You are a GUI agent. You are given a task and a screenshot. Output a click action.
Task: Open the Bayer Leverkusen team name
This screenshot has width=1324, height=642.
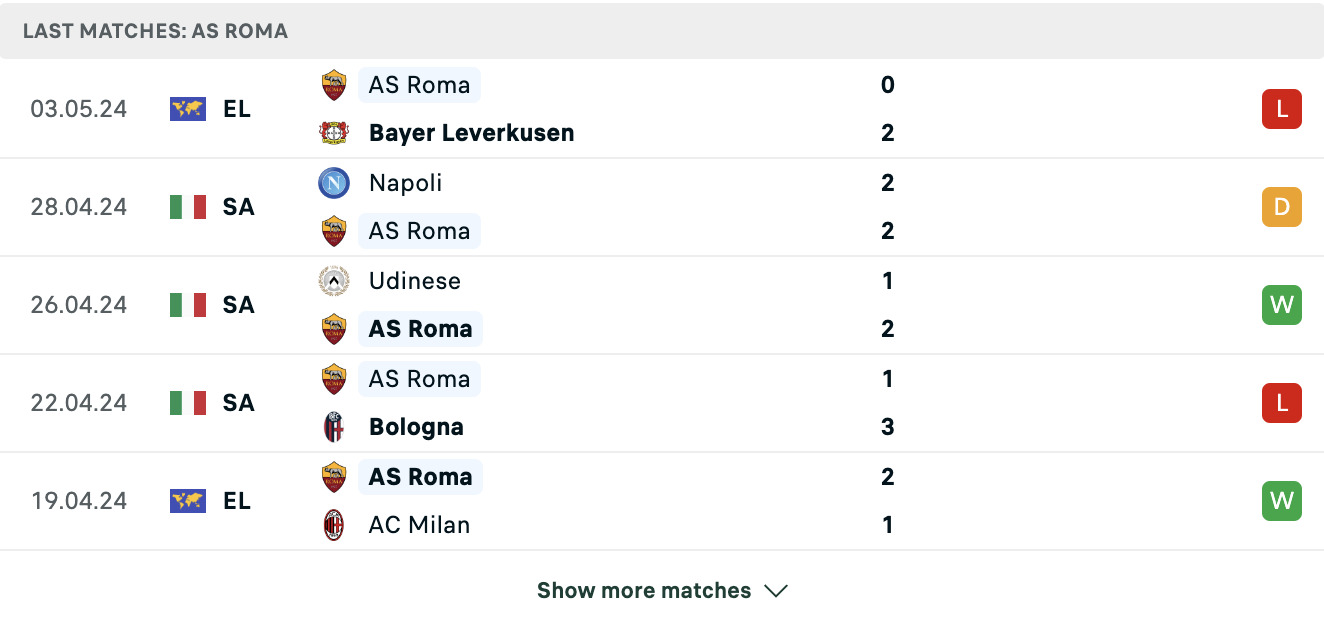click(x=472, y=133)
